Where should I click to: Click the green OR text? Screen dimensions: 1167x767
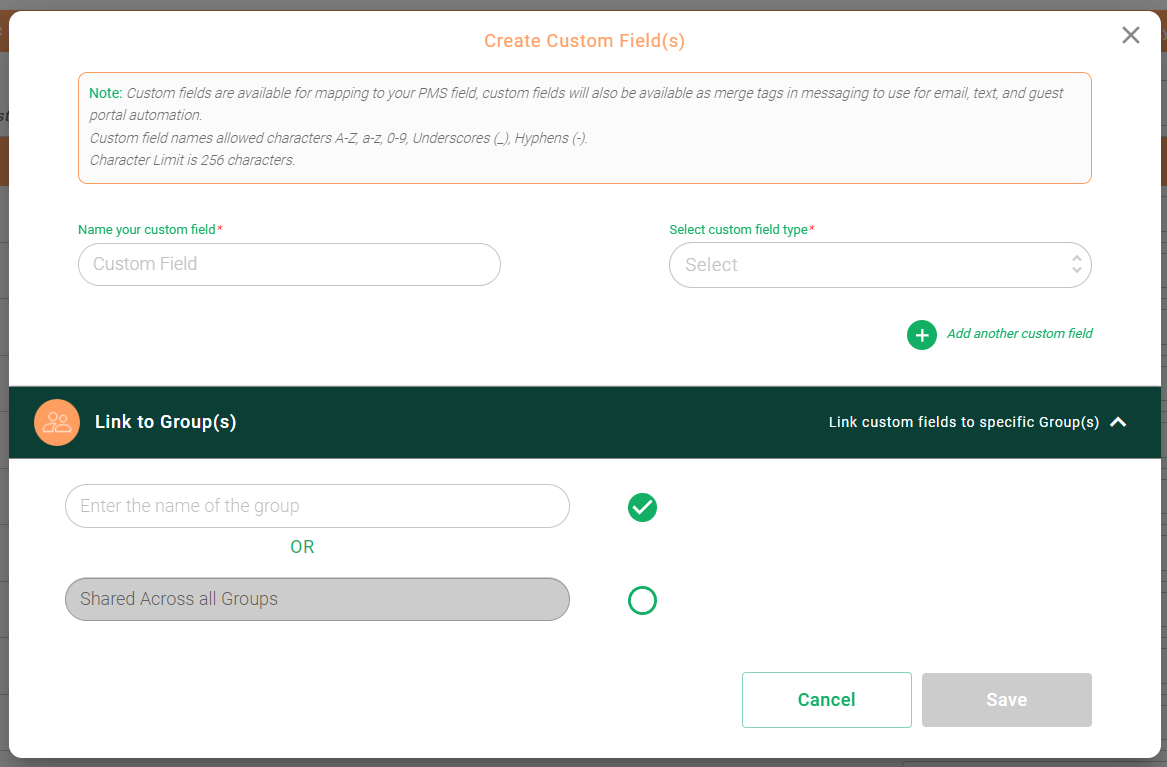point(302,547)
